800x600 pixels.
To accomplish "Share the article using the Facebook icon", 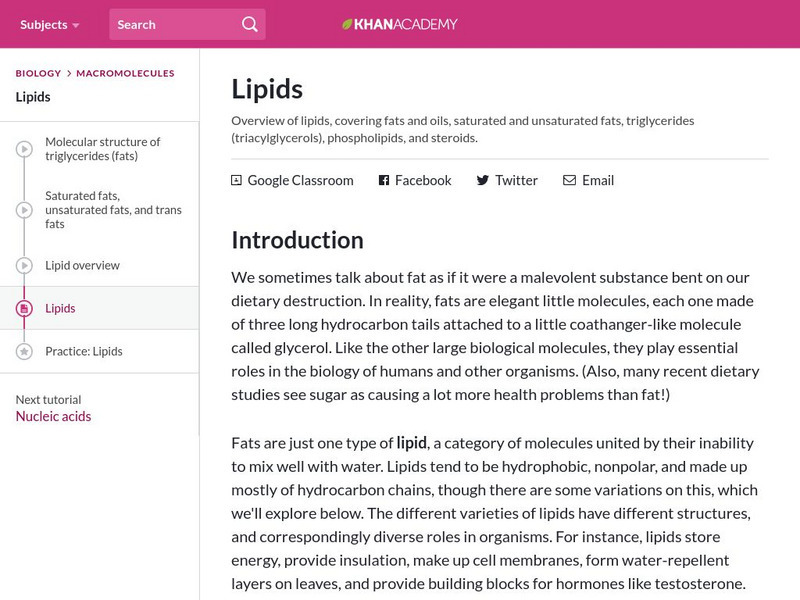I will tap(382, 180).
